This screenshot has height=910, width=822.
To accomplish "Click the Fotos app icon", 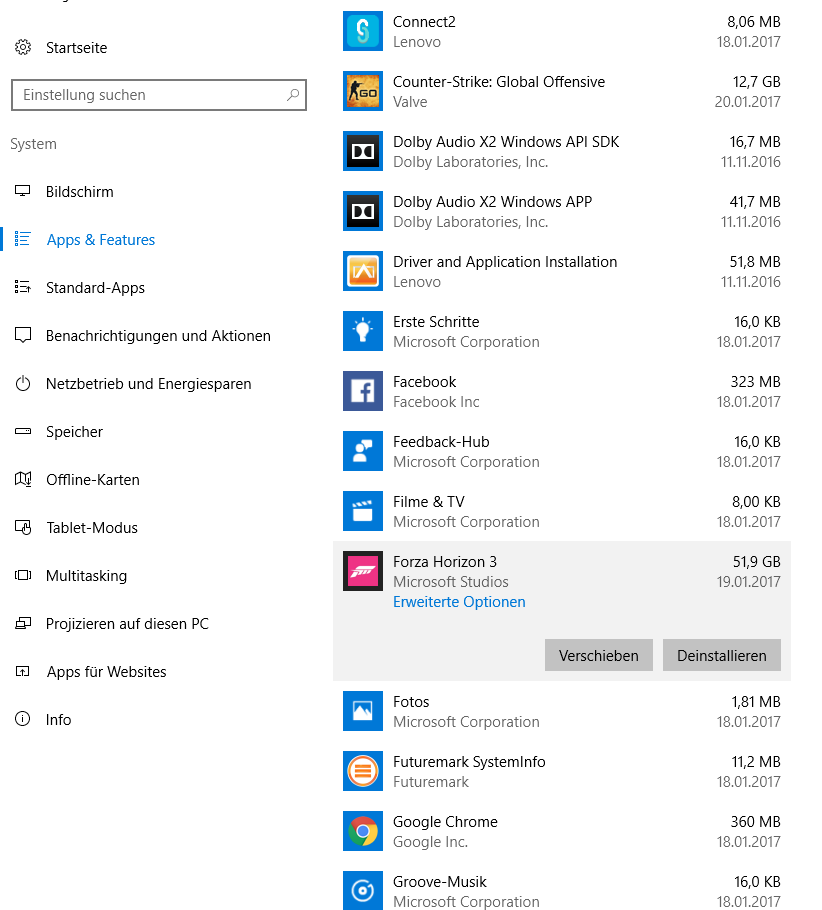I will tap(363, 711).
